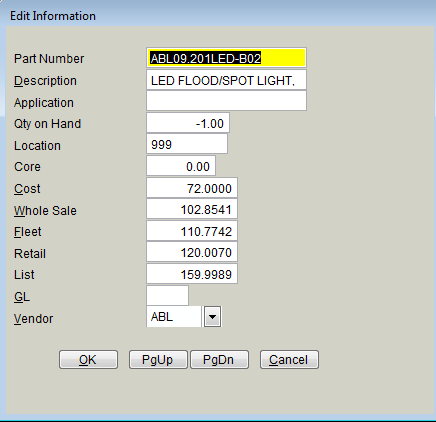This screenshot has height=422, width=436.
Task: Select the Core value field
Action: 181,166
